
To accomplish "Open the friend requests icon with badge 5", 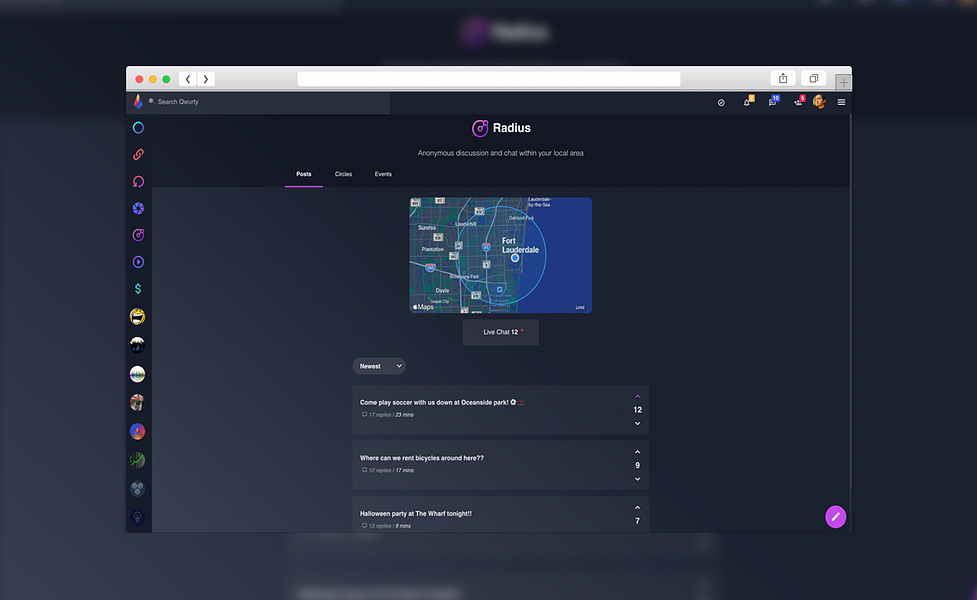I will (799, 102).
